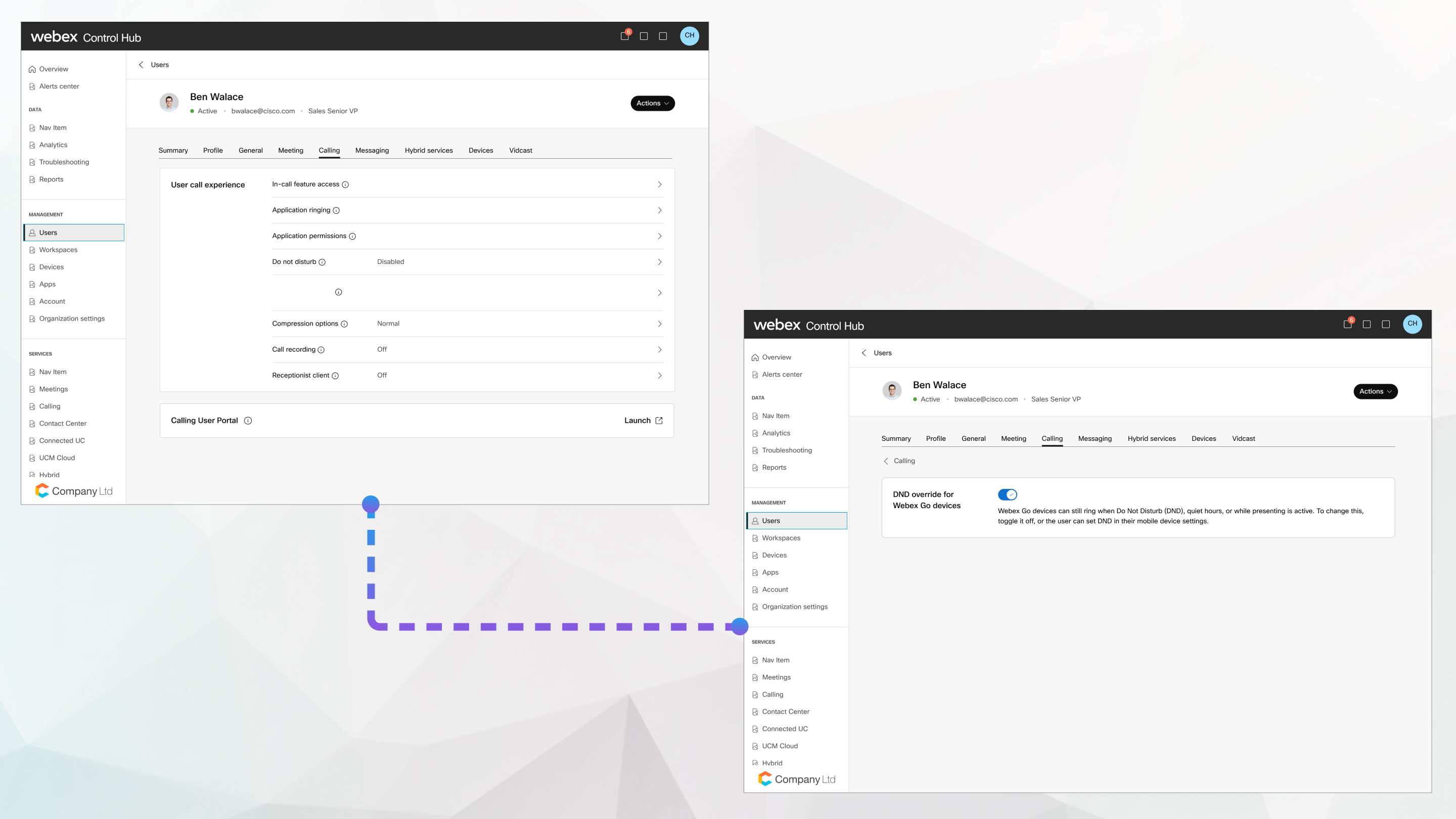Open Workspaces in right window sidebar

coord(781,538)
